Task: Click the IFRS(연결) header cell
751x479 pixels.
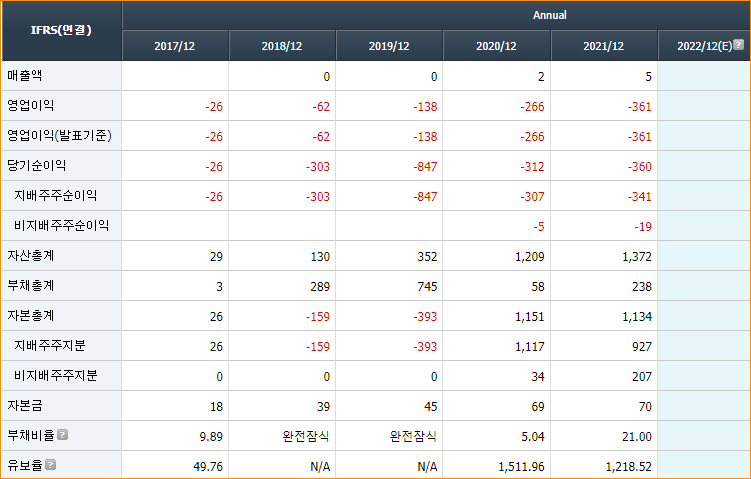Action: coord(61,30)
